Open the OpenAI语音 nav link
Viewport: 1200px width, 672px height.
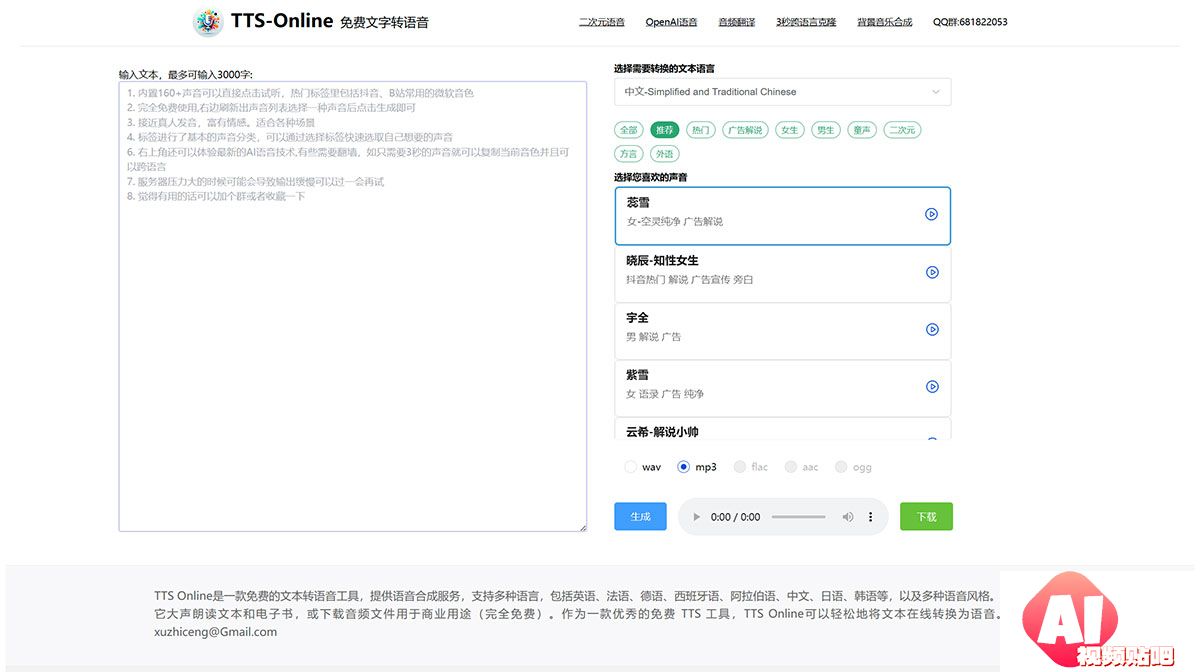pos(672,22)
